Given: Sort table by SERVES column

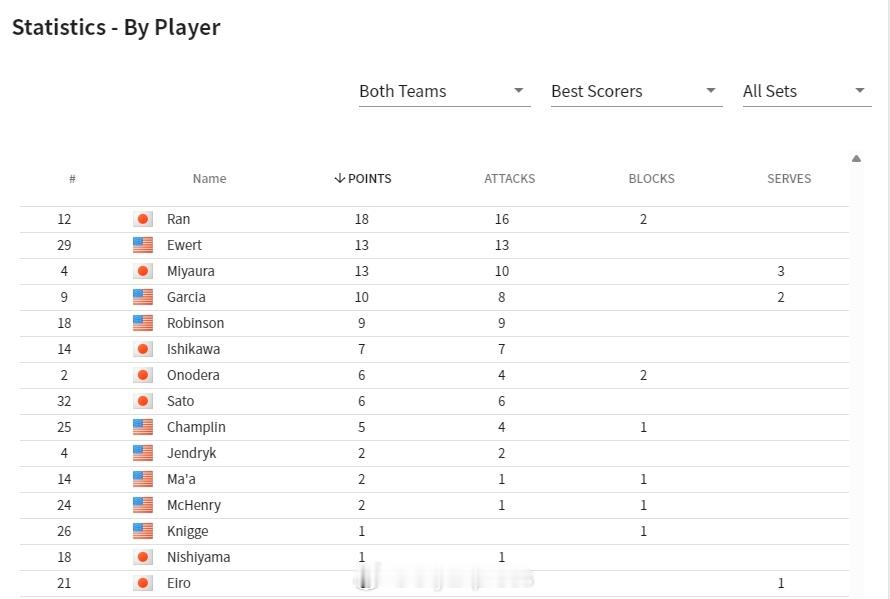Looking at the screenshot, I should pyautogui.click(x=789, y=179).
